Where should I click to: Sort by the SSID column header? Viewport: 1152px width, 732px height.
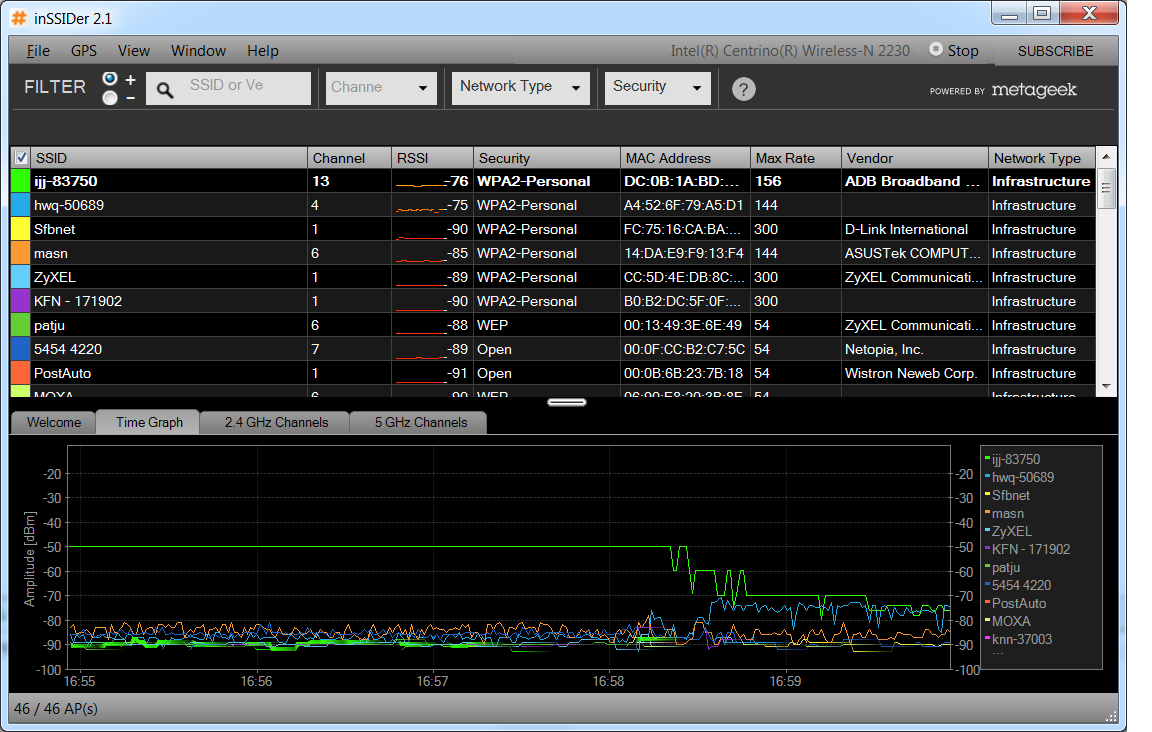click(x=169, y=158)
